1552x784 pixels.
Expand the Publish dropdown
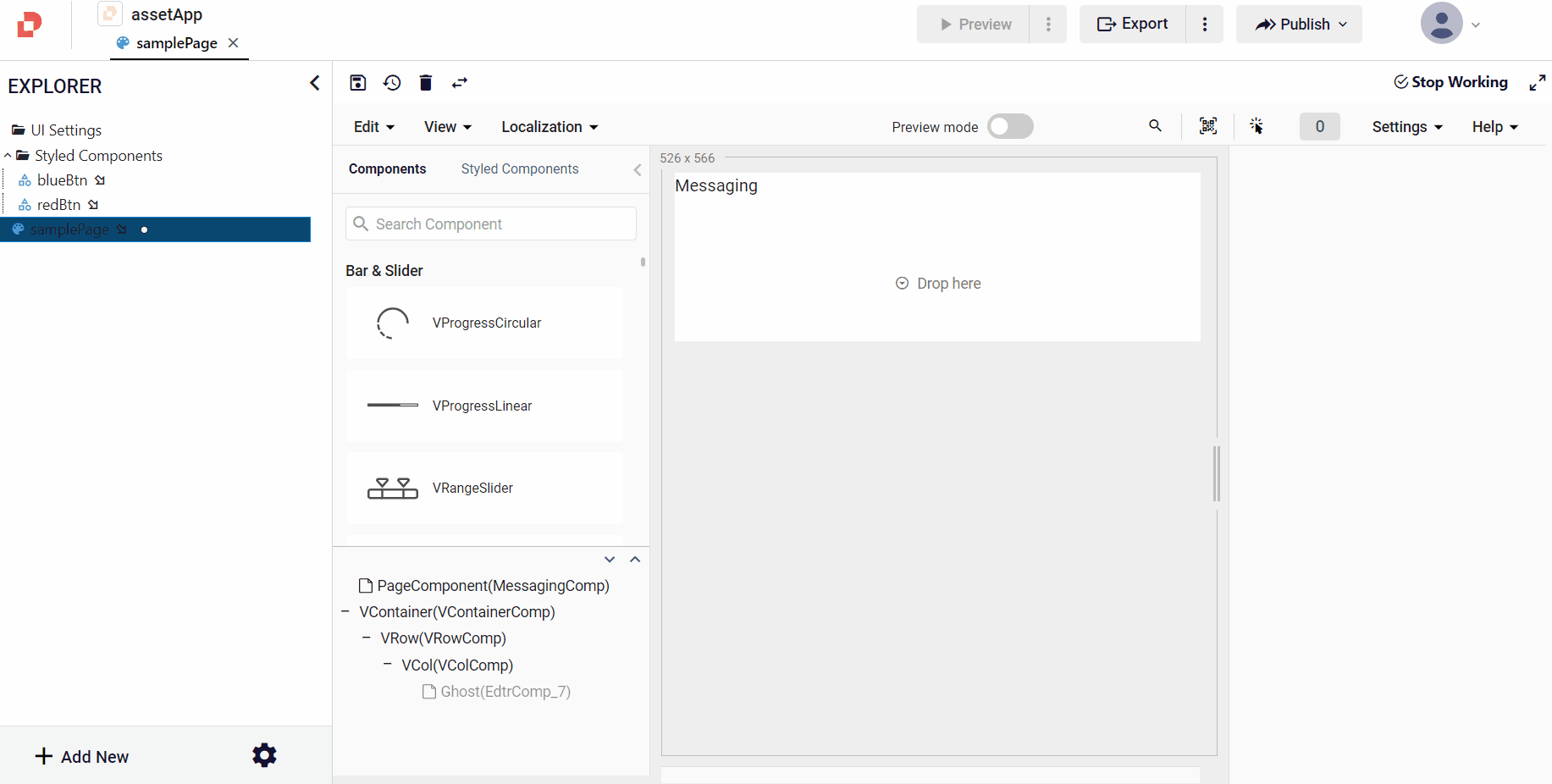click(x=1299, y=24)
